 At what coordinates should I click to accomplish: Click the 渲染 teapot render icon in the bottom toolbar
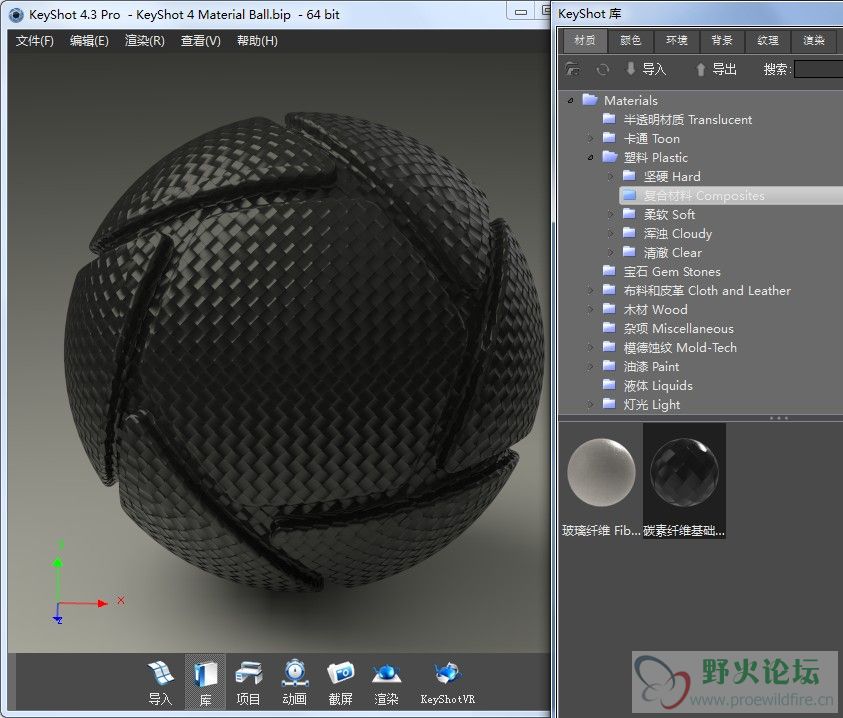(386, 681)
